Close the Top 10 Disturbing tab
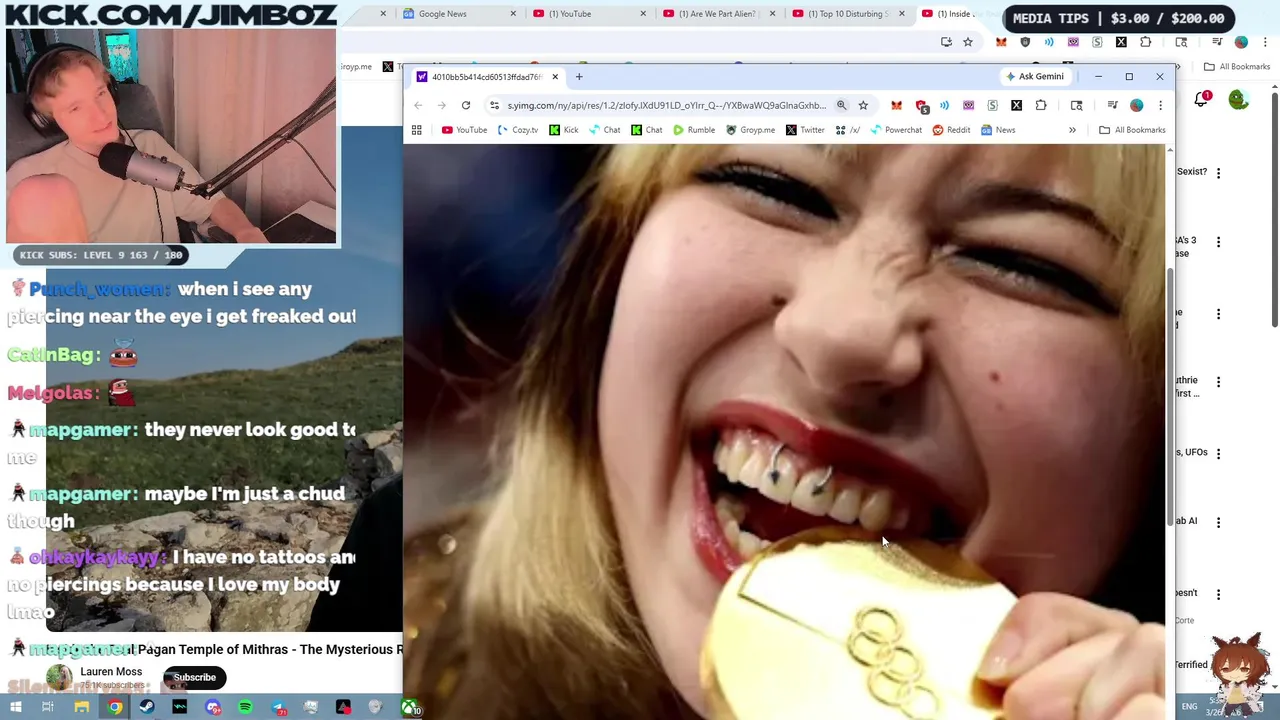The width and height of the screenshot is (1280, 720). click(902, 14)
